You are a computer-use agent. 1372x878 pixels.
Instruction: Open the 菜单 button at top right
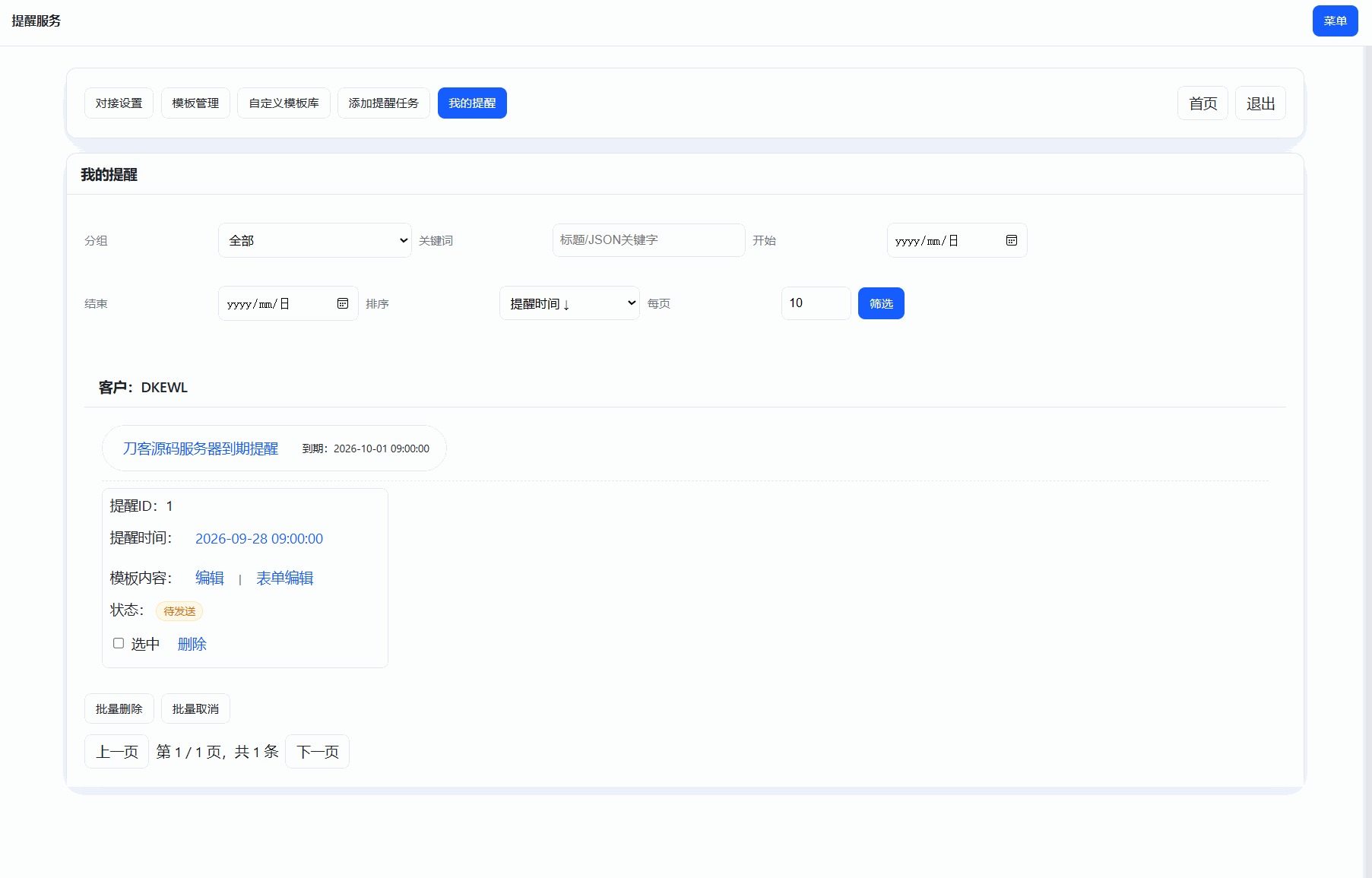tap(1334, 21)
